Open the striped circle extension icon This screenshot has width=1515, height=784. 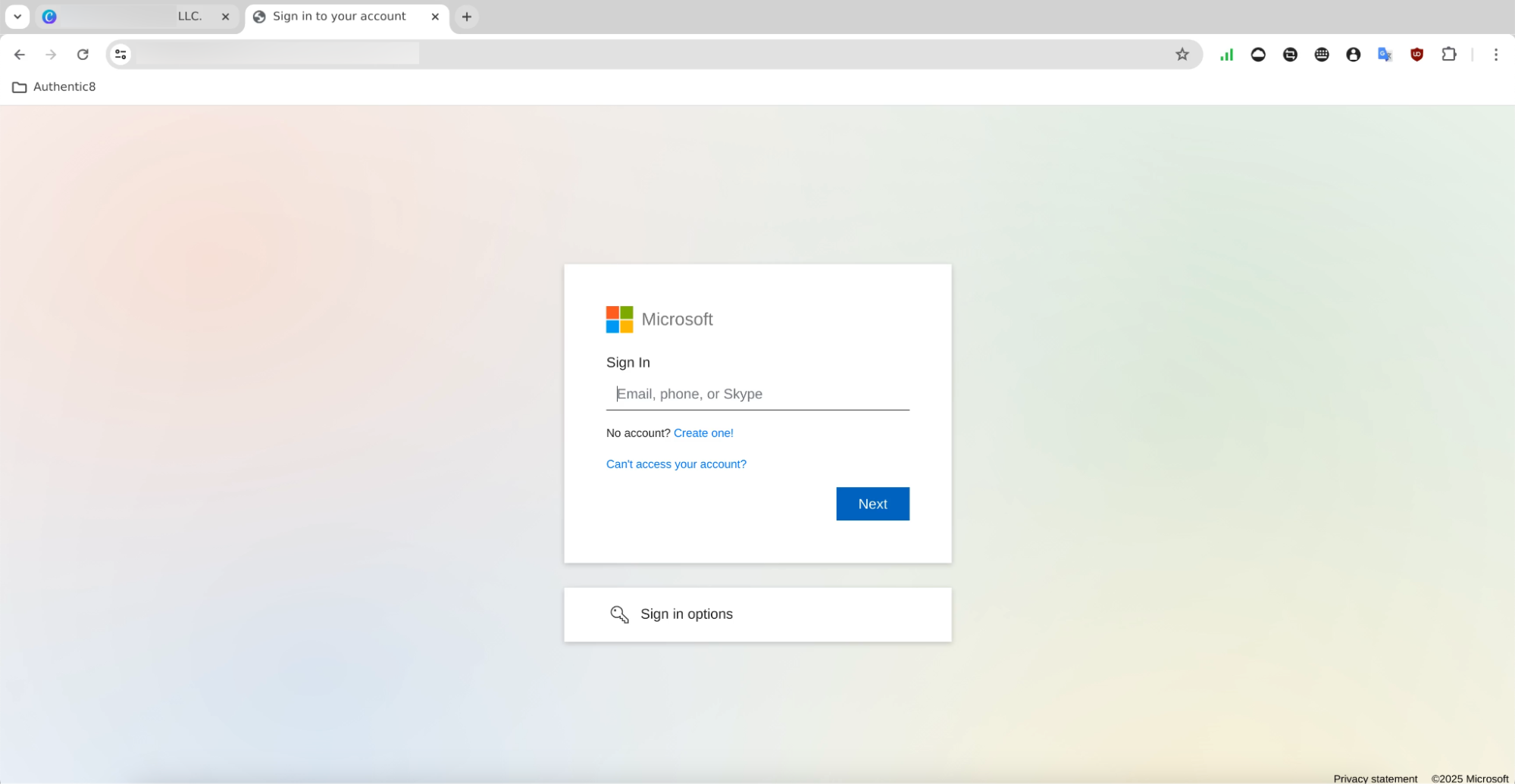click(x=1290, y=55)
